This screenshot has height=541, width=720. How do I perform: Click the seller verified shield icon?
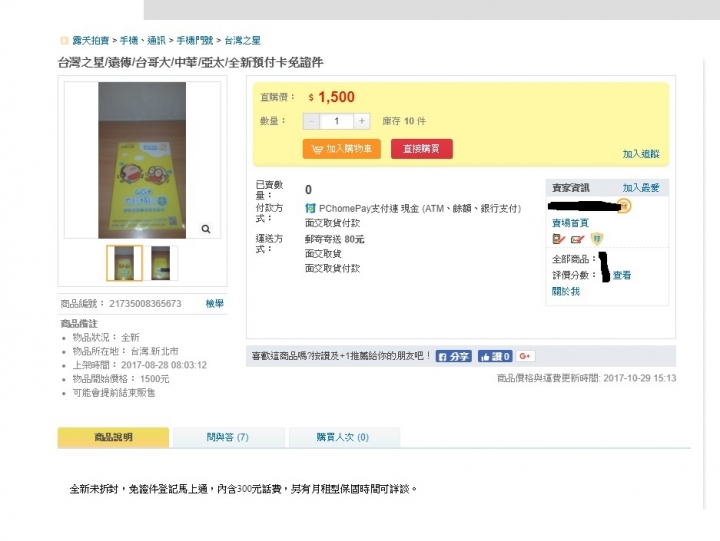pos(596,238)
